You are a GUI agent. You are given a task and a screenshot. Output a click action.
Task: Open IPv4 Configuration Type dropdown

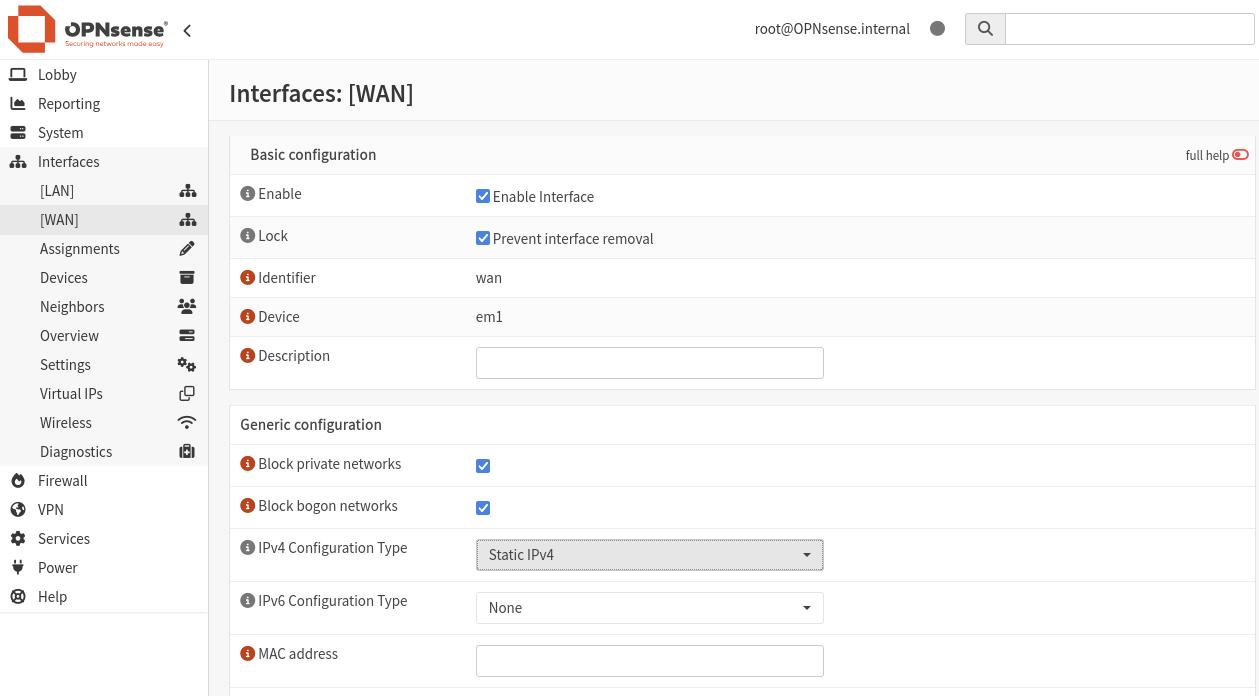point(650,555)
